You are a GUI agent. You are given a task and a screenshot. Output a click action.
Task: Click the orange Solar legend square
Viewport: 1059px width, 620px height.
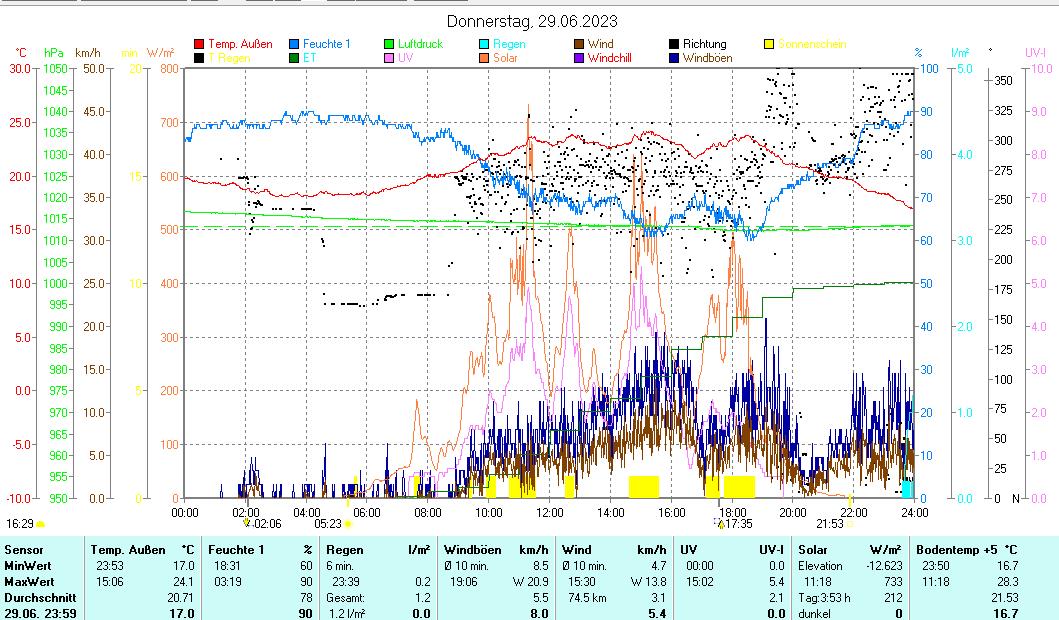[484, 58]
